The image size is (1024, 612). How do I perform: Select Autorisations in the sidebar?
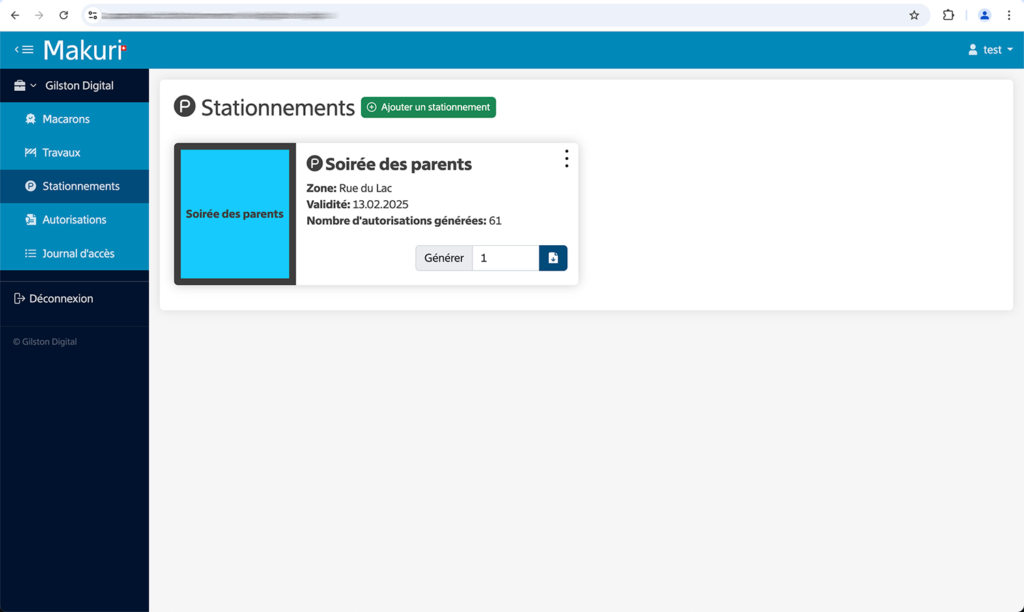74,220
